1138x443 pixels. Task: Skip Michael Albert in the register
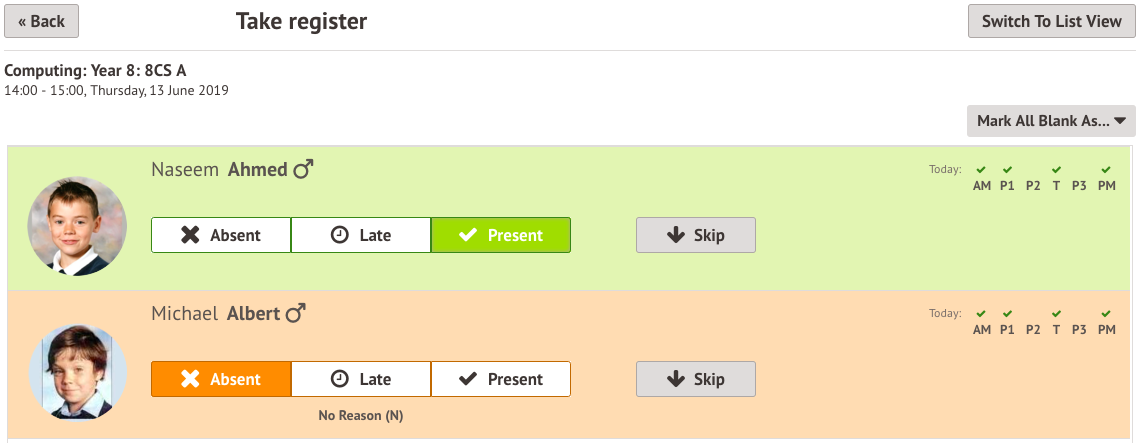coord(696,379)
